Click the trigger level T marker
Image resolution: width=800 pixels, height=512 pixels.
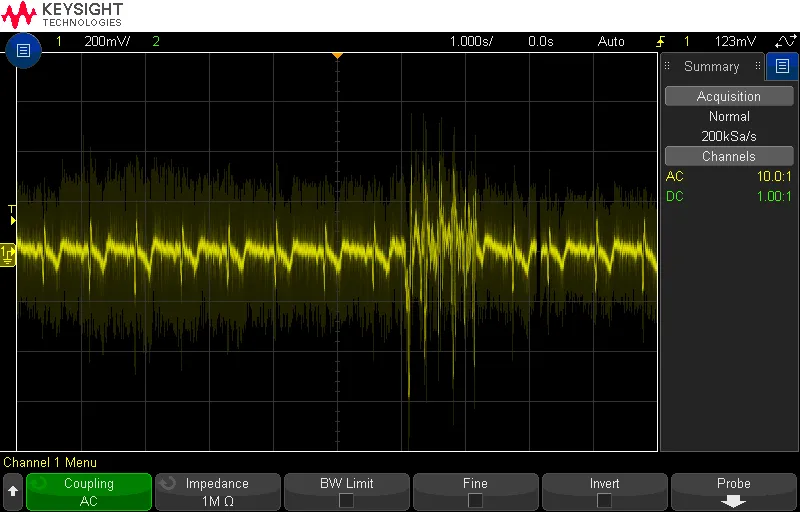click(12, 214)
